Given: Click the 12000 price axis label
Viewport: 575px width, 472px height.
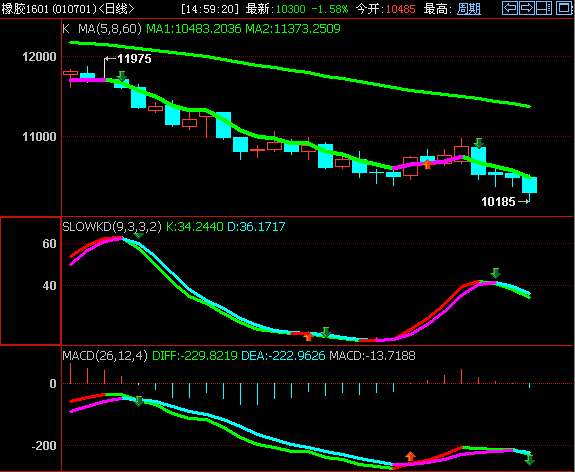Looking at the screenshot, I should [39, 57].
